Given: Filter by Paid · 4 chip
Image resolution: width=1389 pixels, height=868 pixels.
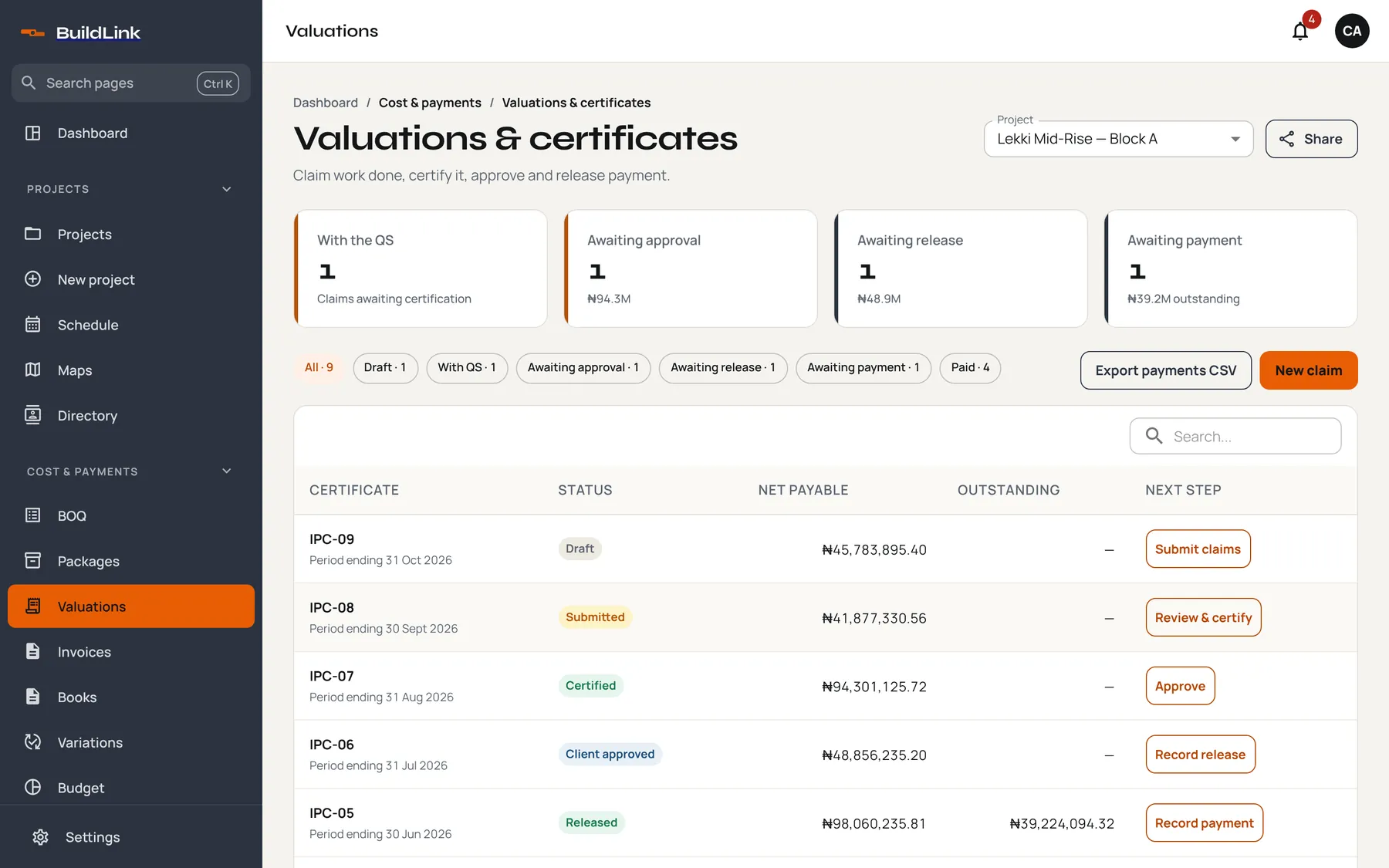Looking at the screenshot, I should tap(970, 368).
